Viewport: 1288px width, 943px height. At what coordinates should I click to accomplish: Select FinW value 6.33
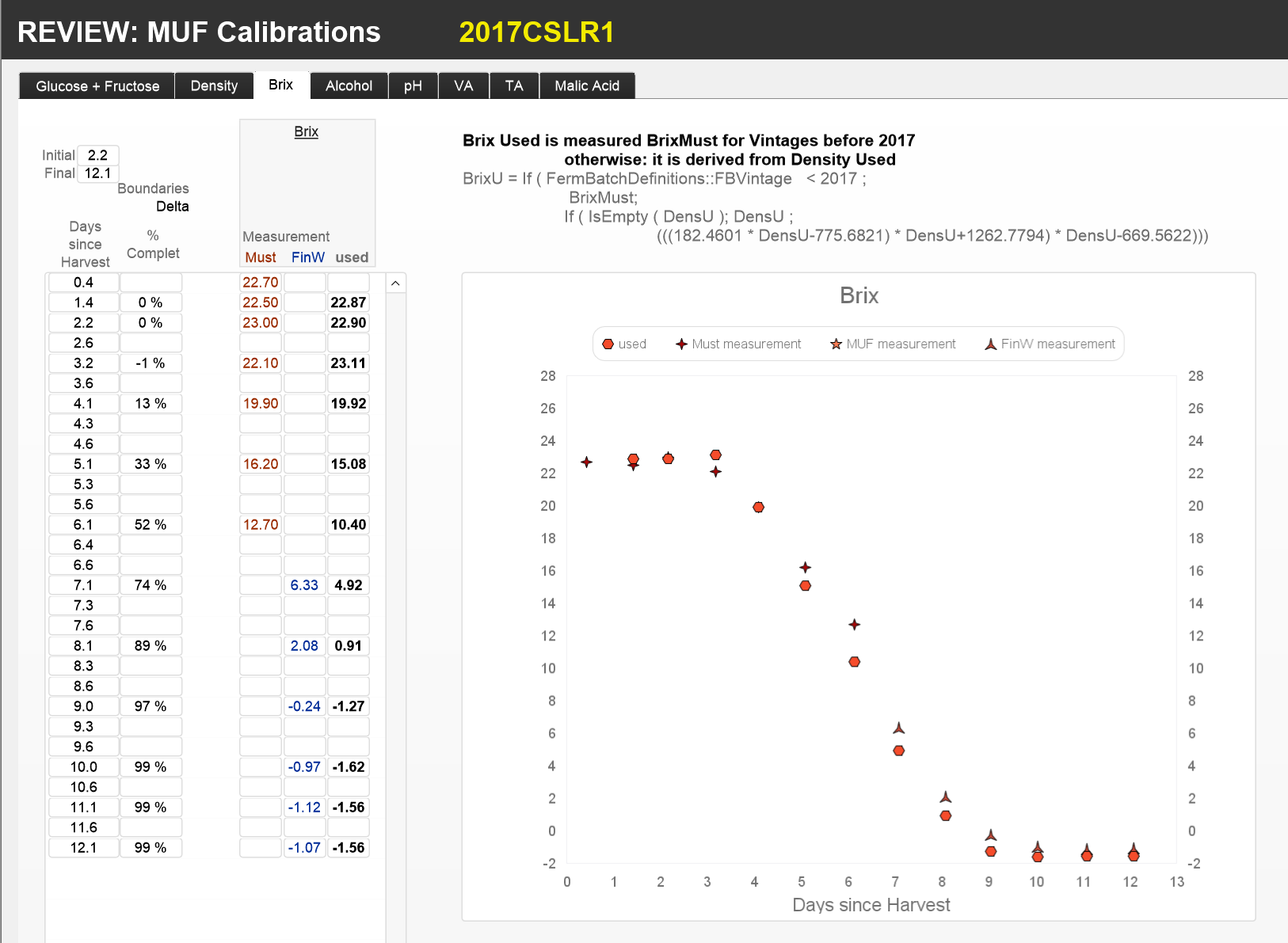(305, 585)
